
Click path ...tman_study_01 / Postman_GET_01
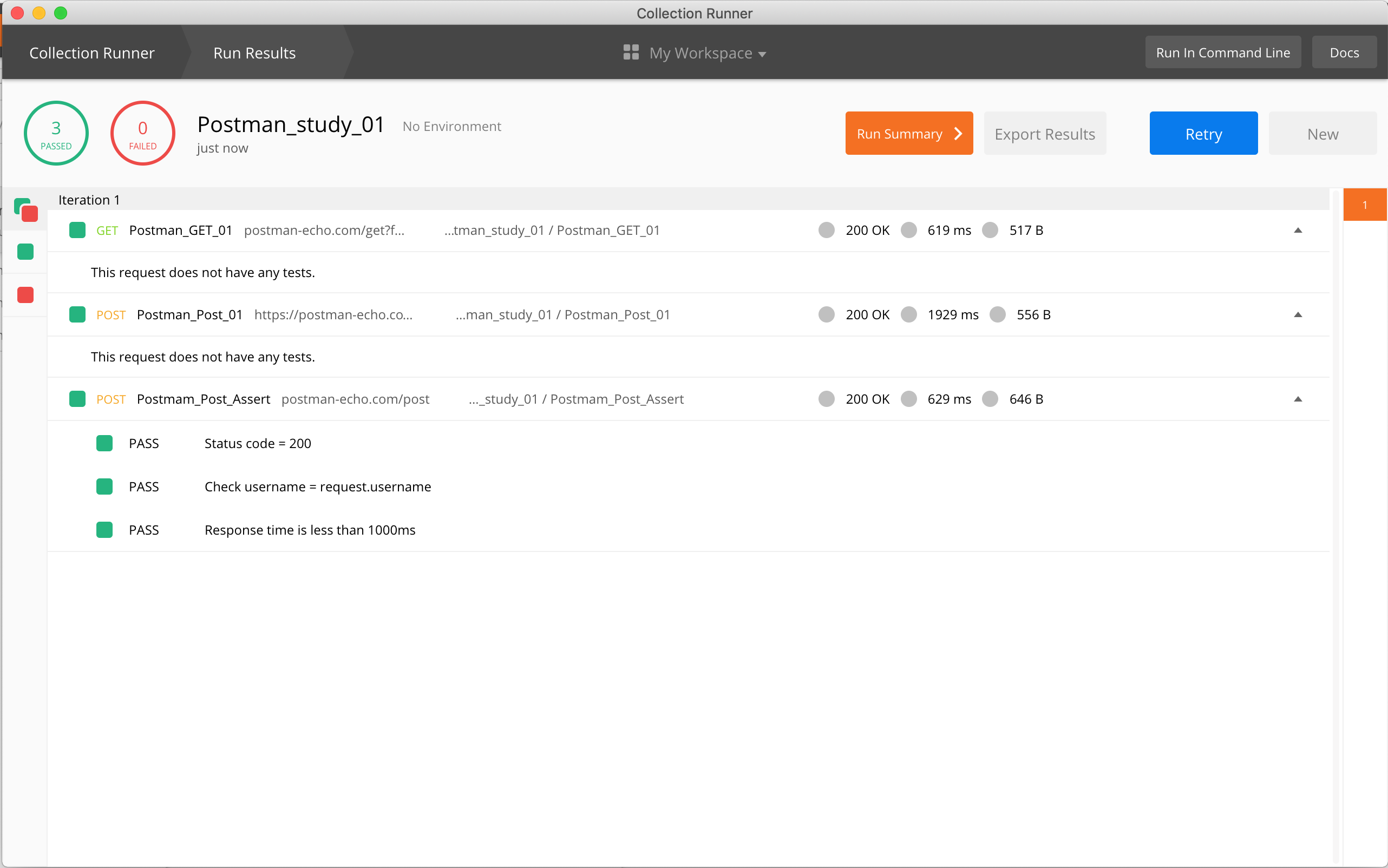coord(552,230)
